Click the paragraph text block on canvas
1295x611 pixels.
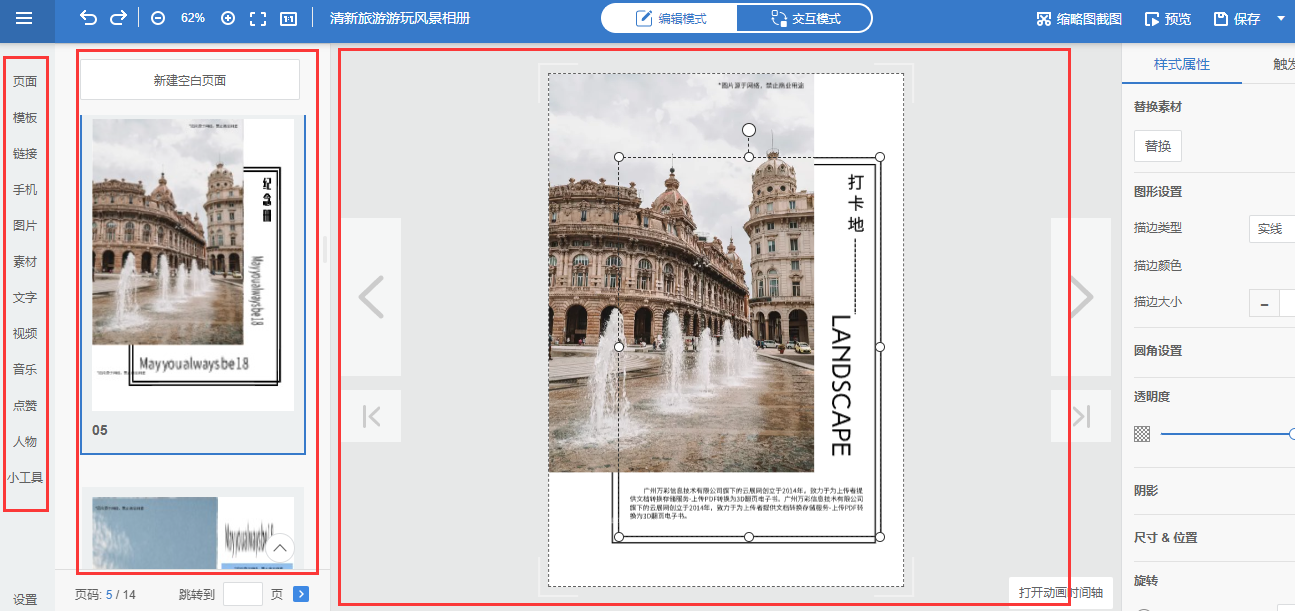(x=745, y=502)
